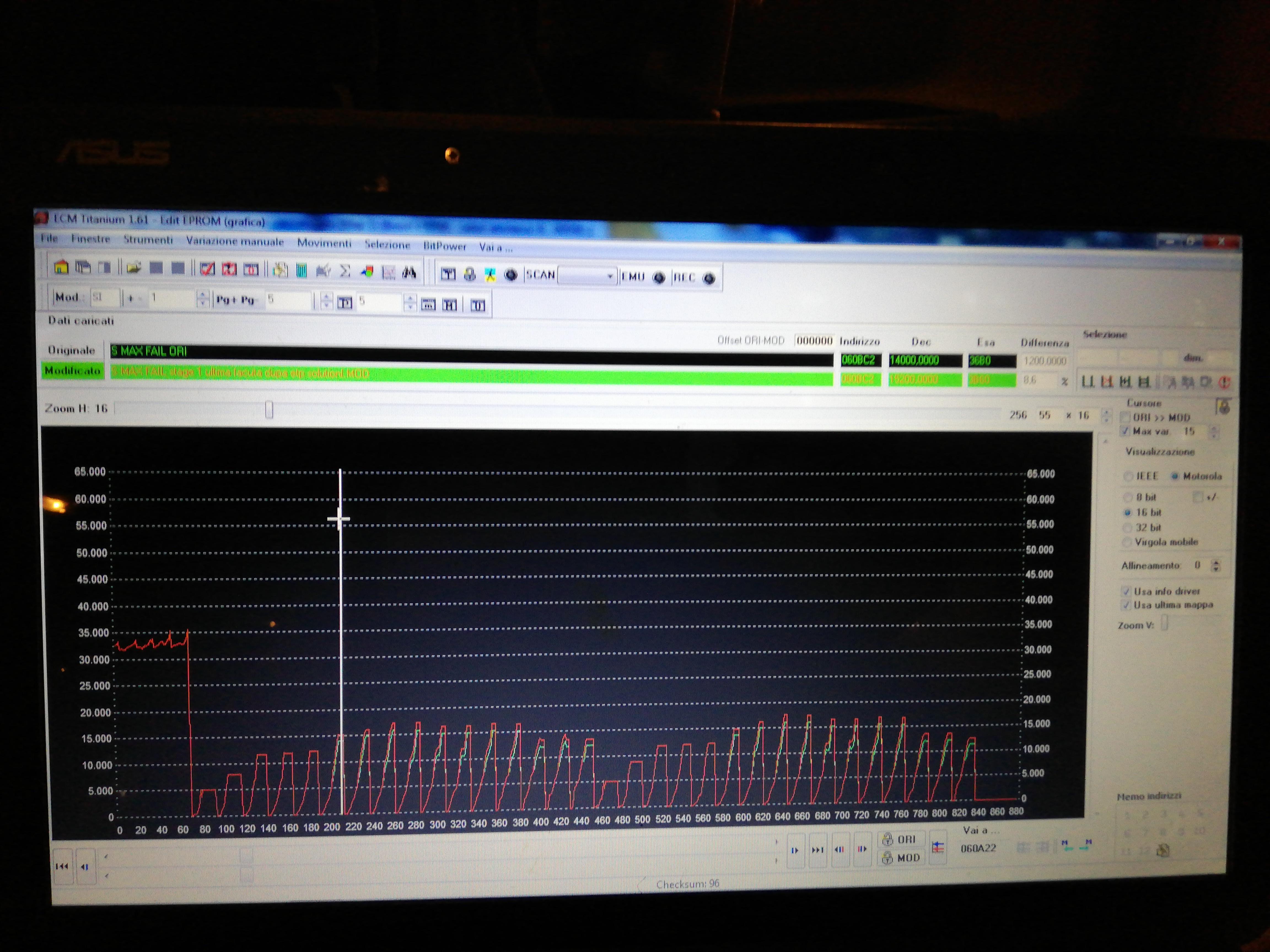
Task: Click the right M memory arrow icon
Action: (x=1086, y=844)
